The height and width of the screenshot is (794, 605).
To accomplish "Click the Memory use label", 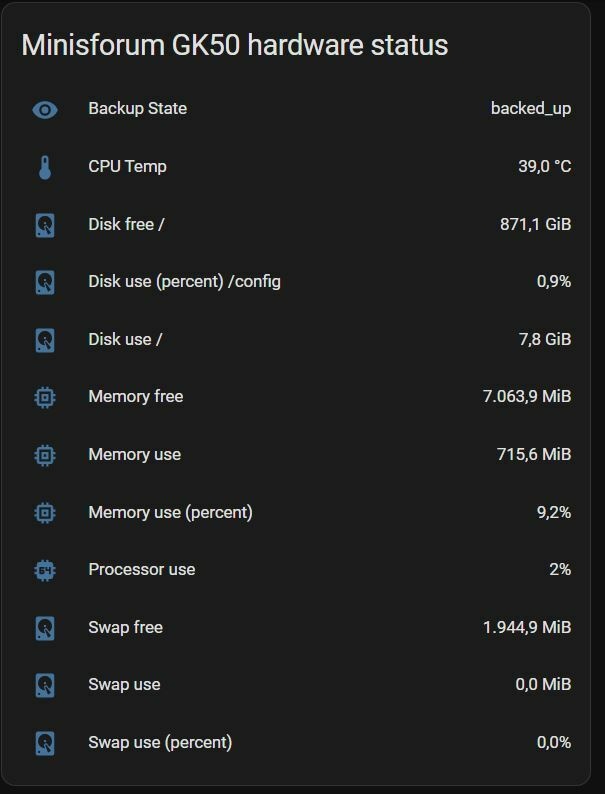I will coord(135,455).
